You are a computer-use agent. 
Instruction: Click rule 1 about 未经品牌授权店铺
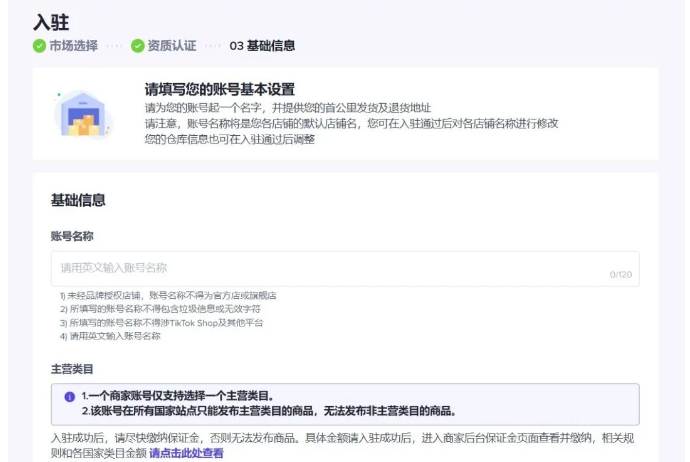(x=167, y=296)
